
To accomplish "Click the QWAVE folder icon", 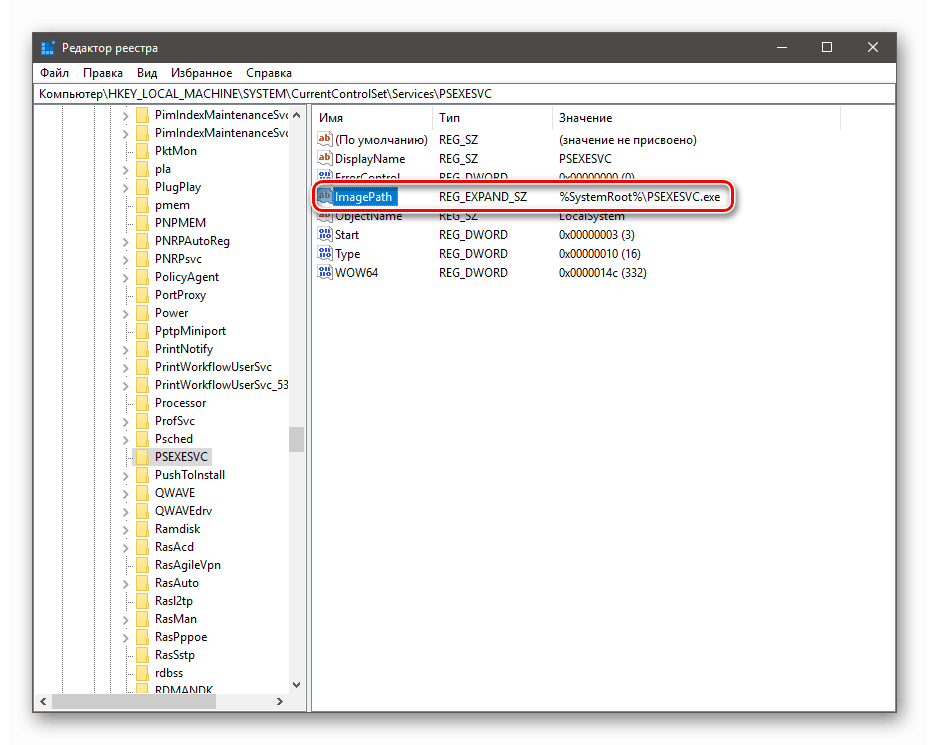I will tap(142, 493).
